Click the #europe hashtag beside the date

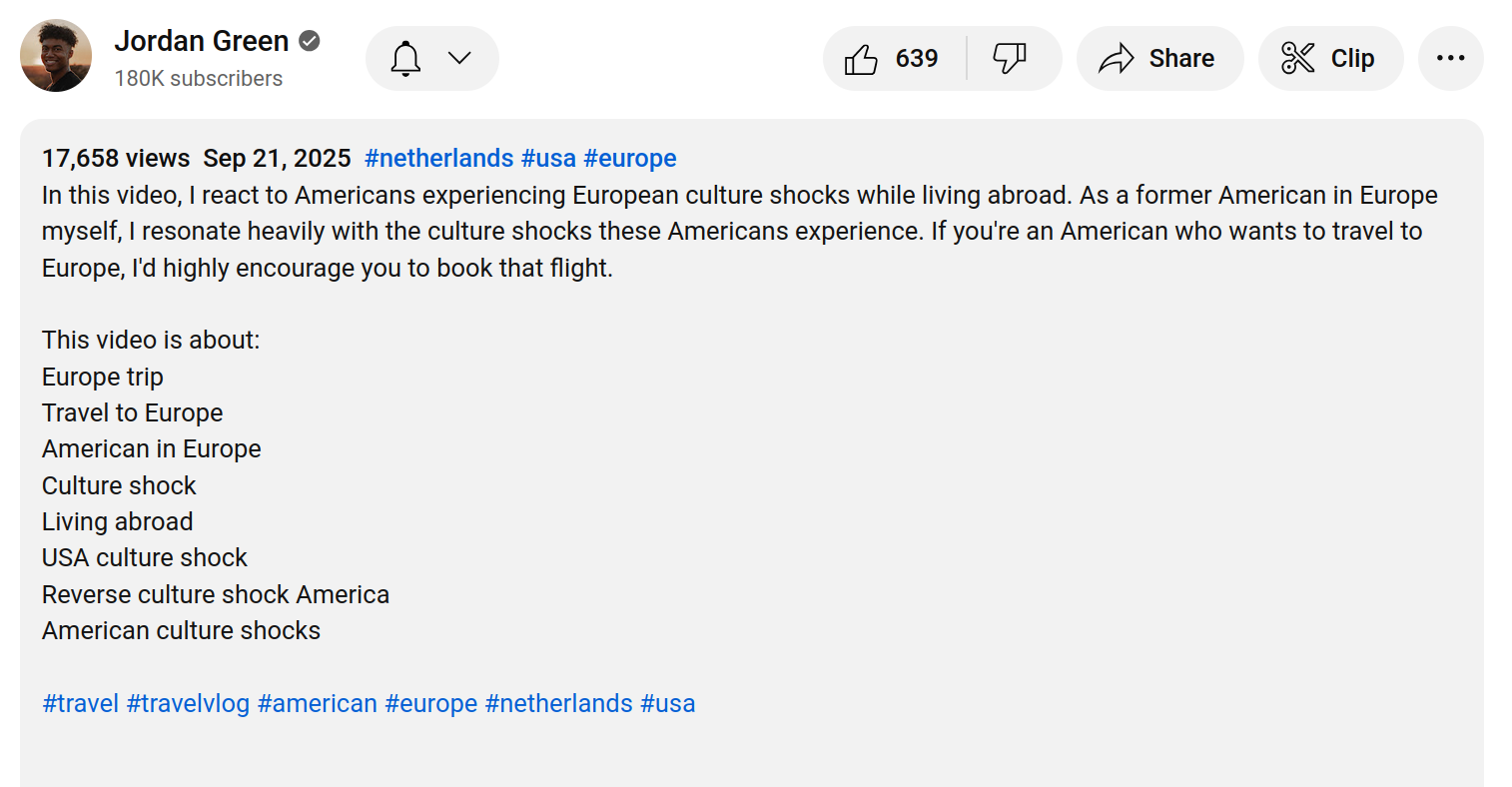630,158
